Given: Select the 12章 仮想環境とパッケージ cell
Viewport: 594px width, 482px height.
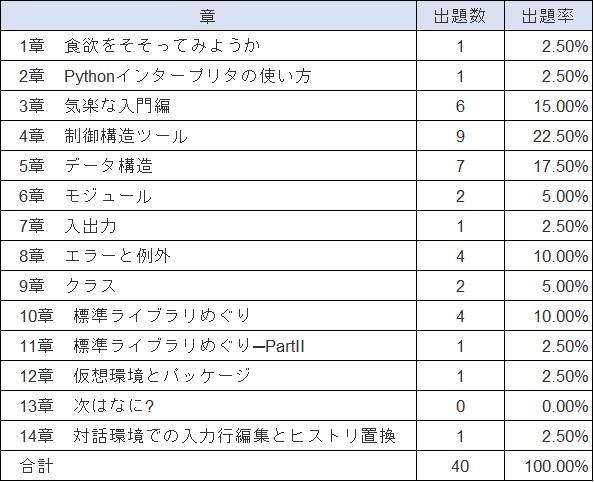Looking at the screenshot, I should click(x=208, y=376).
